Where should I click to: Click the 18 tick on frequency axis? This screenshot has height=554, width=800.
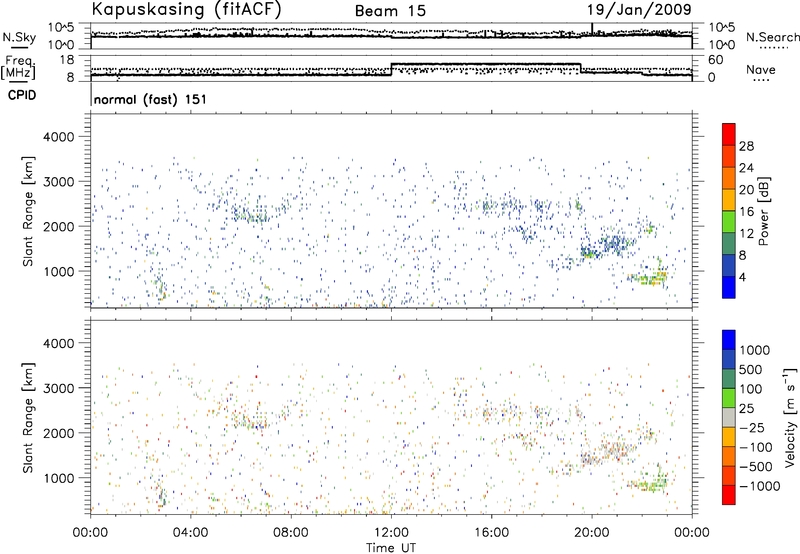click(67, 60)
